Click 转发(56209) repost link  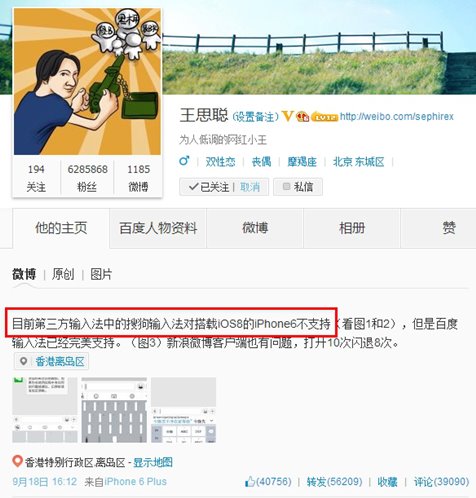click(x=334, y=482)
